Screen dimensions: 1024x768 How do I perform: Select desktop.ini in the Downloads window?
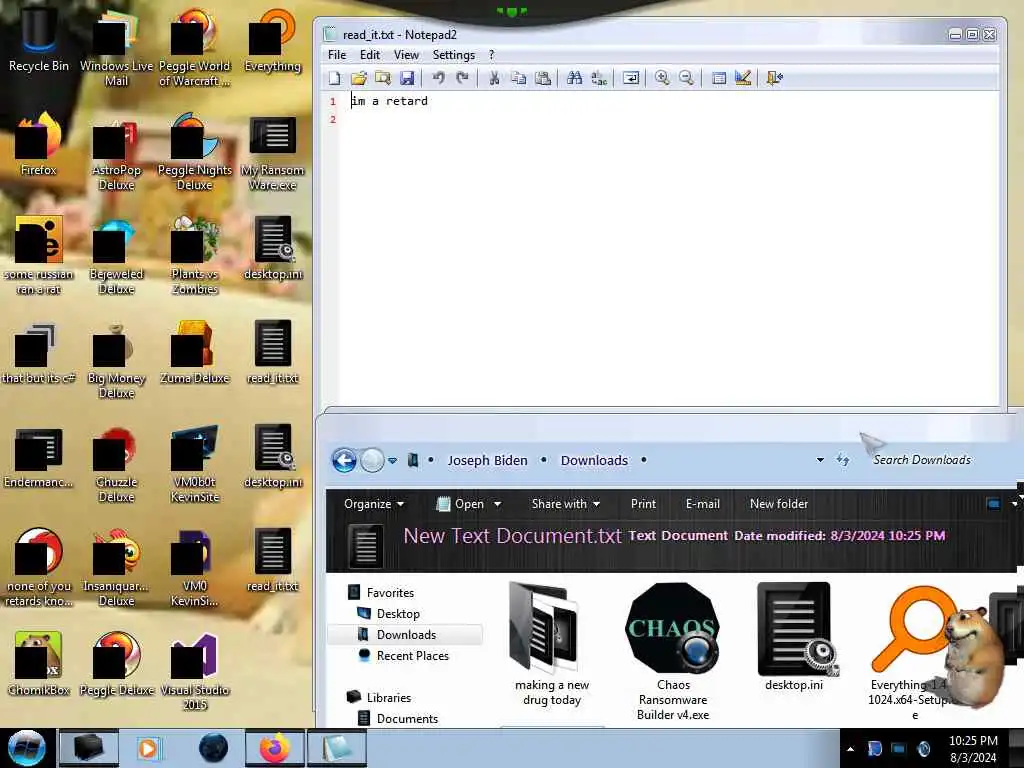pos(794,637)
